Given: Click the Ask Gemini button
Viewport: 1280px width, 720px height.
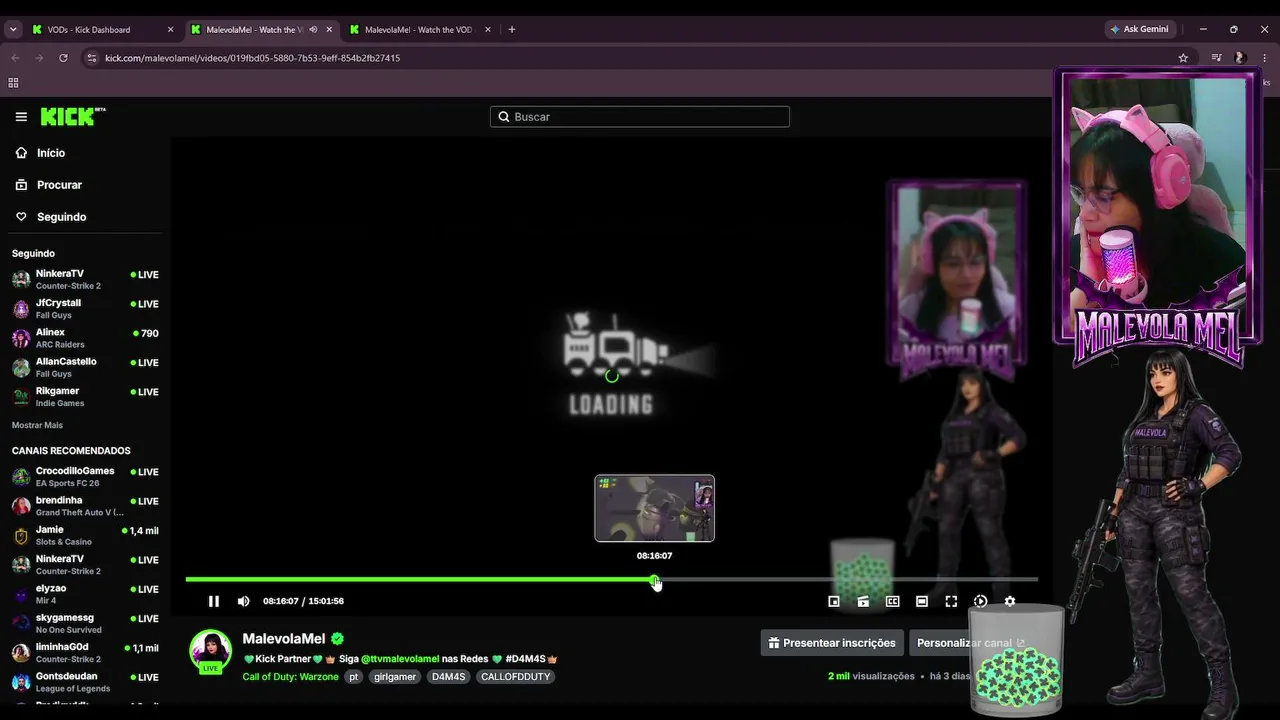Looking at the screenshot, I should coord(1139,29).
